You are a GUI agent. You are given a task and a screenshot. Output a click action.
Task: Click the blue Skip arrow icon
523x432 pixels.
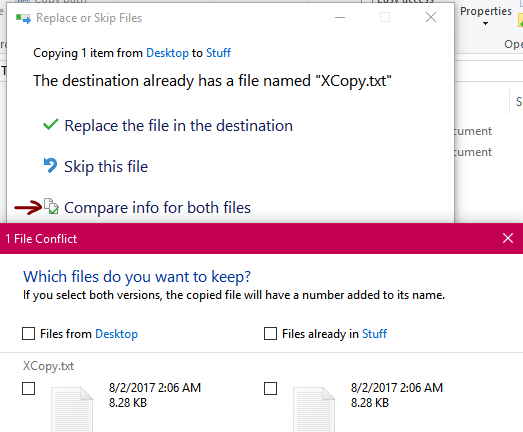click(50, 165)
